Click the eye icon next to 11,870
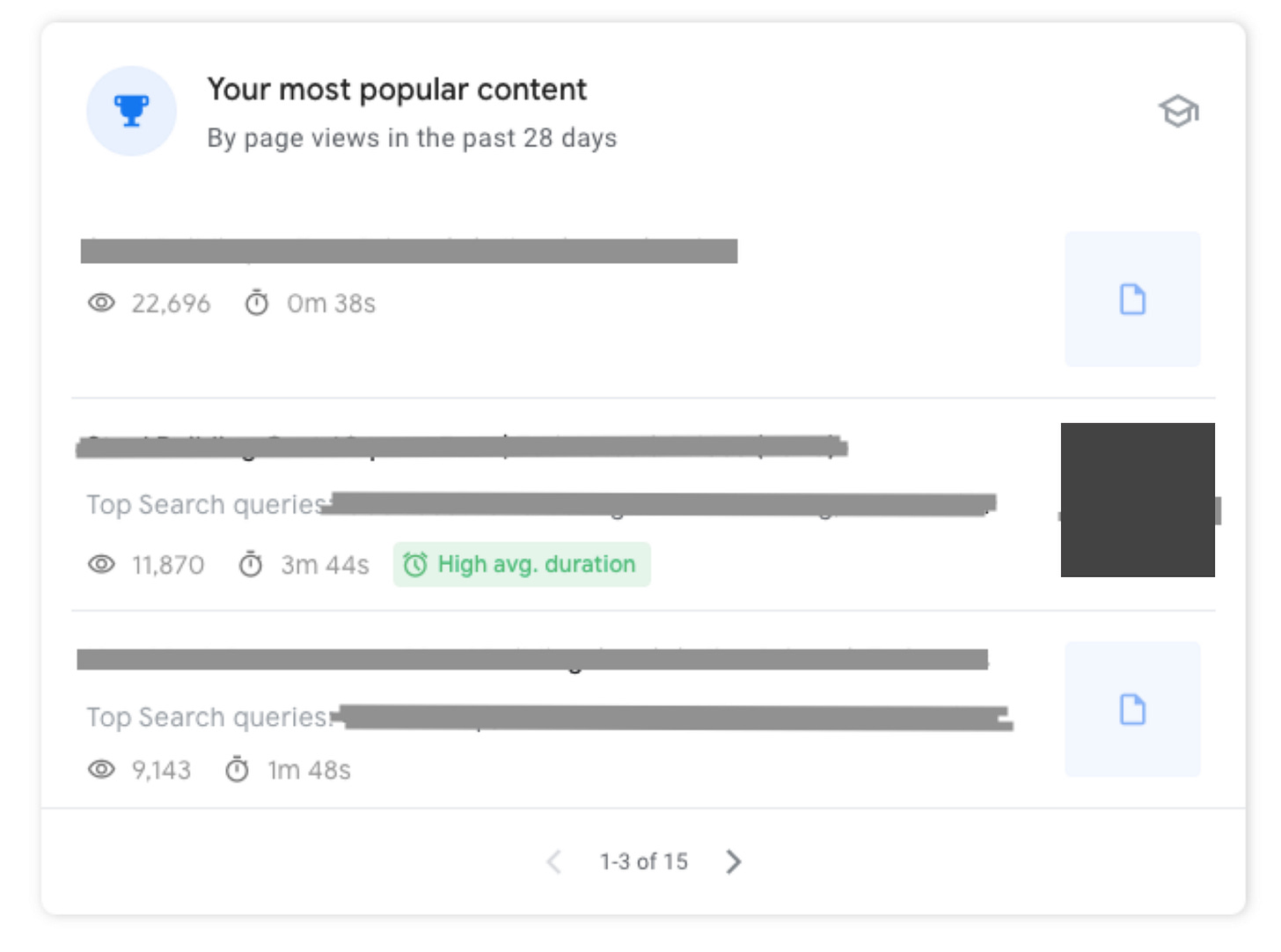 tap(101, 564)
